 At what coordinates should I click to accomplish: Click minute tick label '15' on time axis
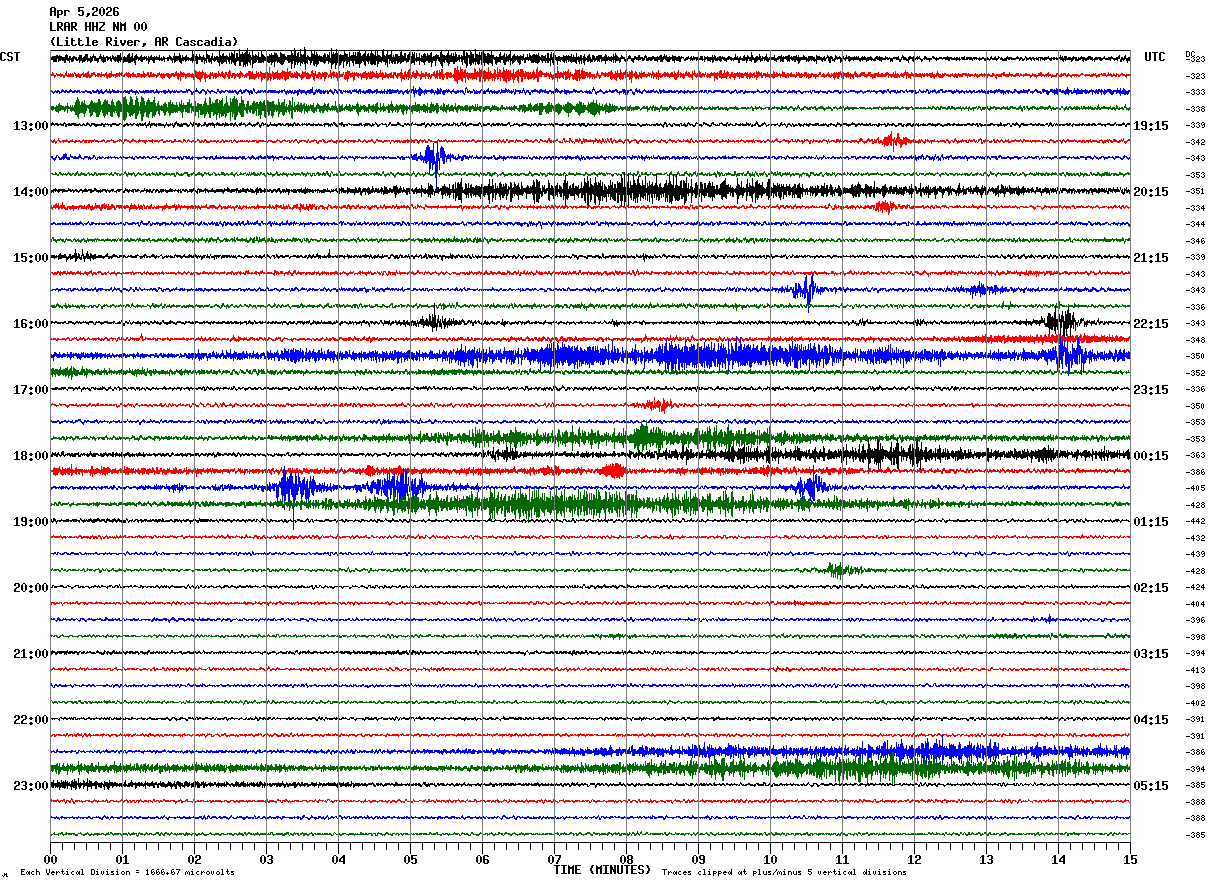point(1130,859)
